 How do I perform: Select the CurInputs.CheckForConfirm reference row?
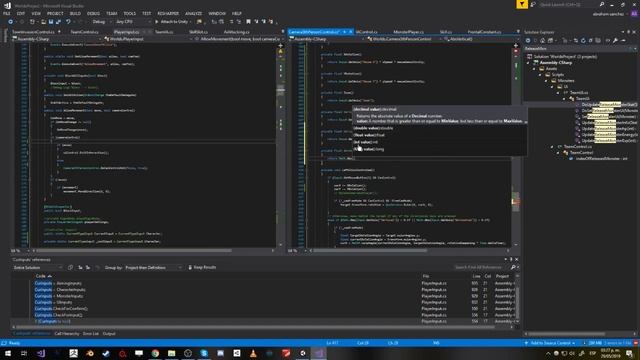pyautogui.click(x=61, y=309)
